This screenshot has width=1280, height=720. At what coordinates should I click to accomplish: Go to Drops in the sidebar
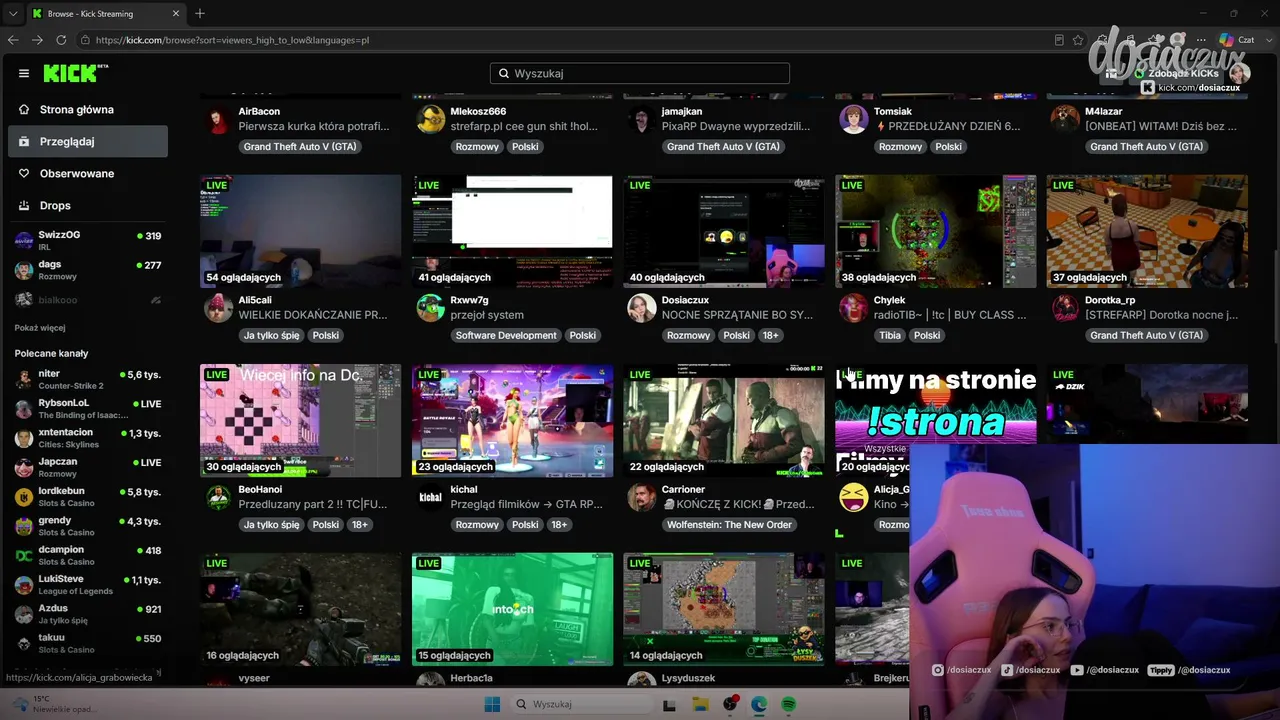click(x=88, y=206)
